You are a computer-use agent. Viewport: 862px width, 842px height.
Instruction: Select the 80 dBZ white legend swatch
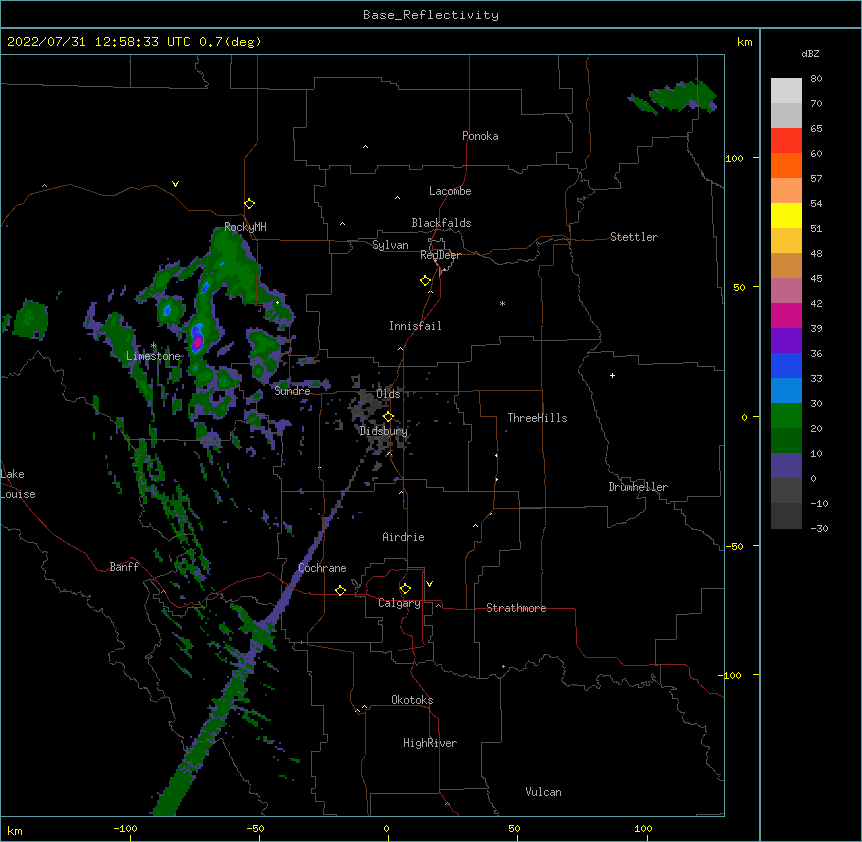click(786, 91)
